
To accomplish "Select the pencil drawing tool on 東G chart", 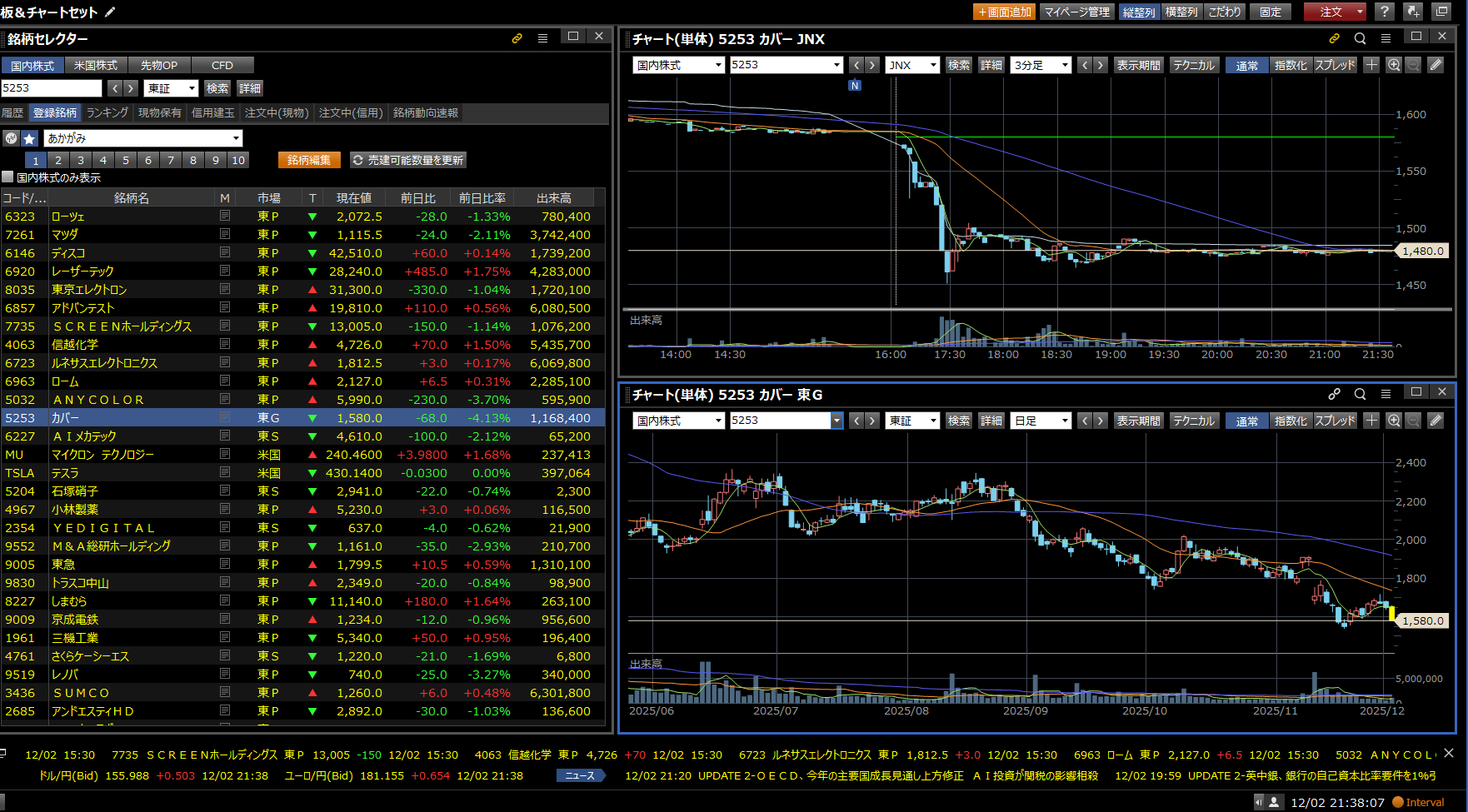I will (x=1436, y=421).
